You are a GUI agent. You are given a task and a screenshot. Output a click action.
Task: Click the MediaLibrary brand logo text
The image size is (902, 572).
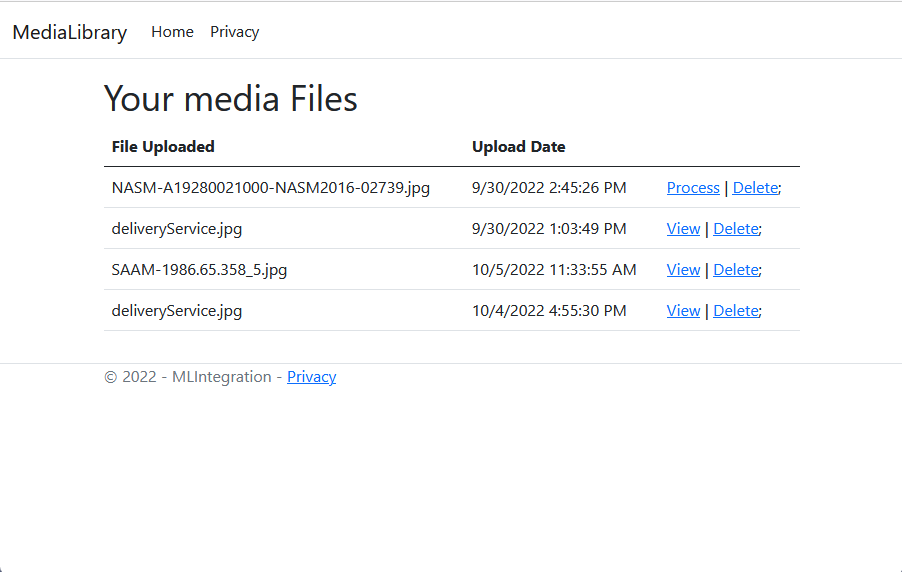pyautogui.click(x=70, y=32)
